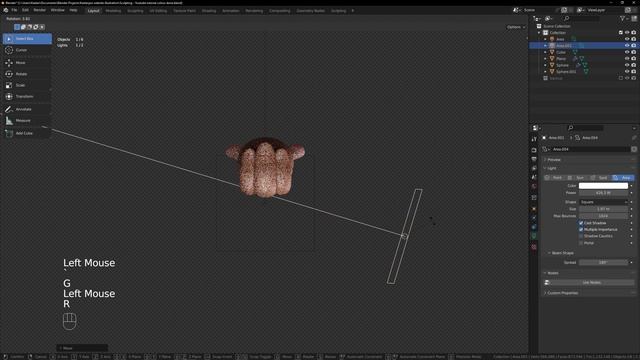Expand the Preview panel
The image size is (640, 360).
[589, 160]
